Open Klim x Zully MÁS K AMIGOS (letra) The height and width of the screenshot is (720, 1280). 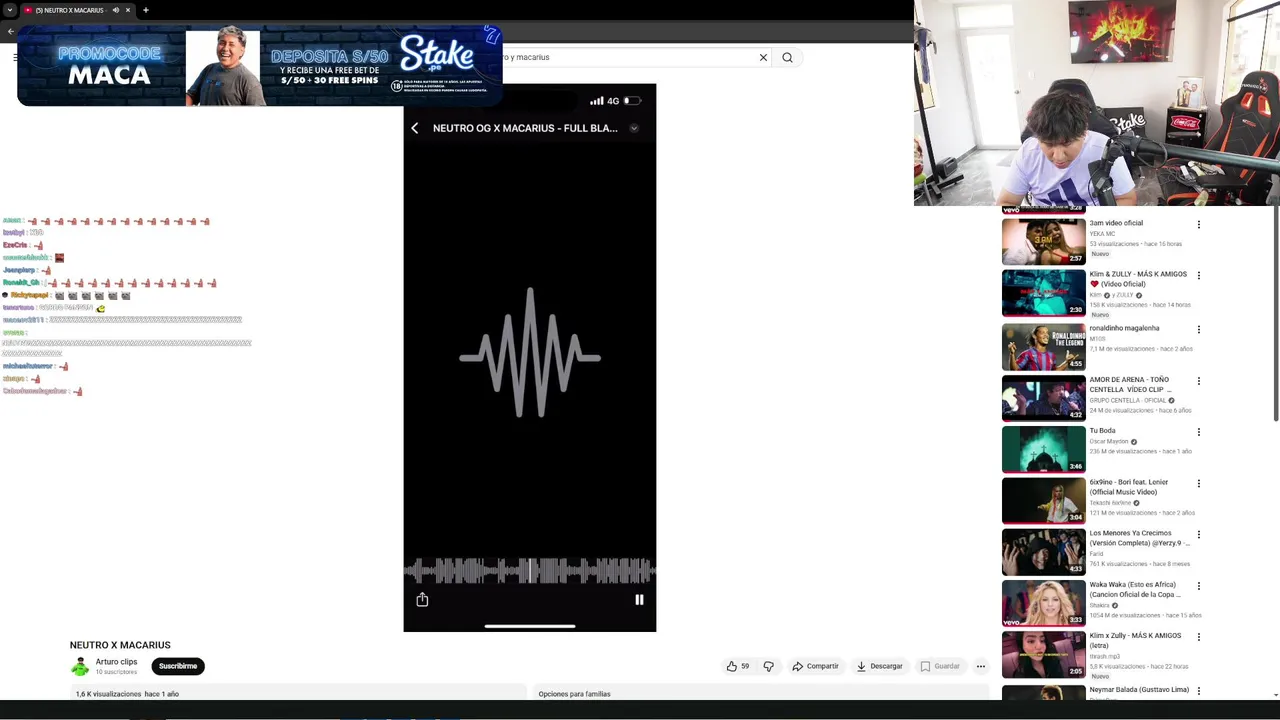pos(1043,654)
